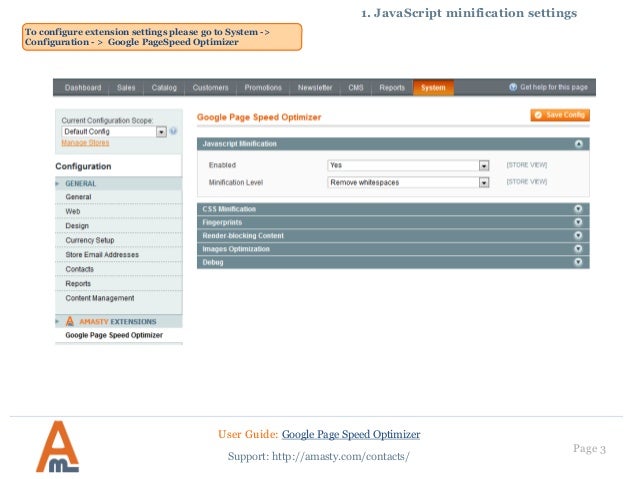Select Google Page Speed Optimizer sidebar item
Screen dimensions: 638x479
114,335
